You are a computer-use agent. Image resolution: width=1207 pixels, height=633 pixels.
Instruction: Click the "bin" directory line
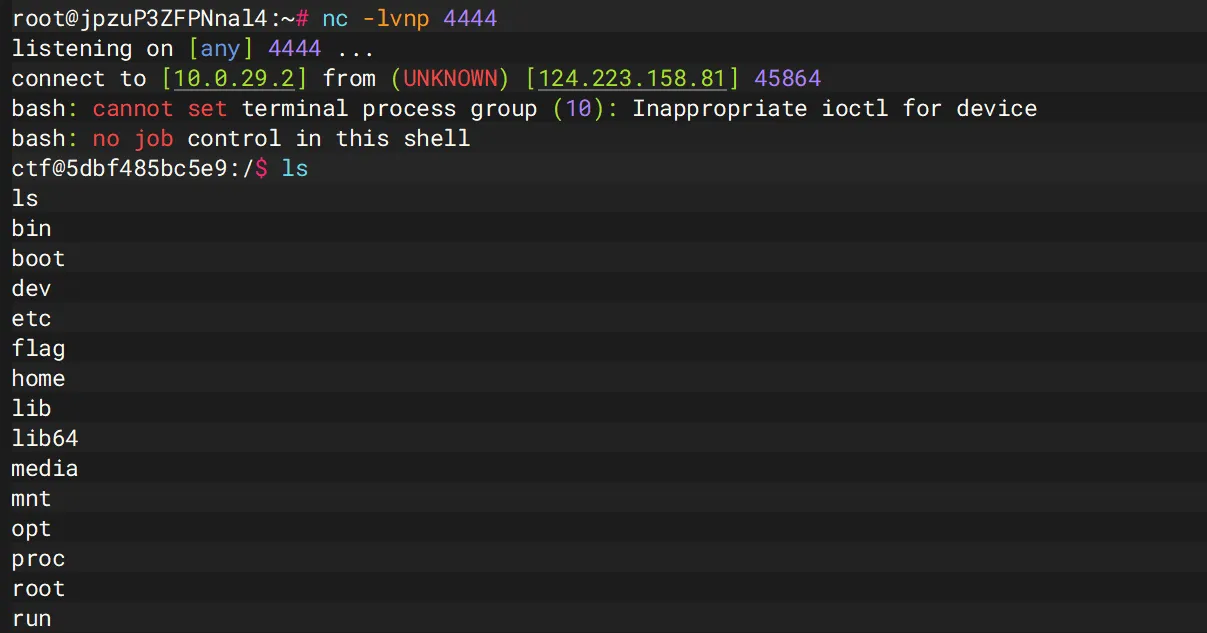coord(31,228)
